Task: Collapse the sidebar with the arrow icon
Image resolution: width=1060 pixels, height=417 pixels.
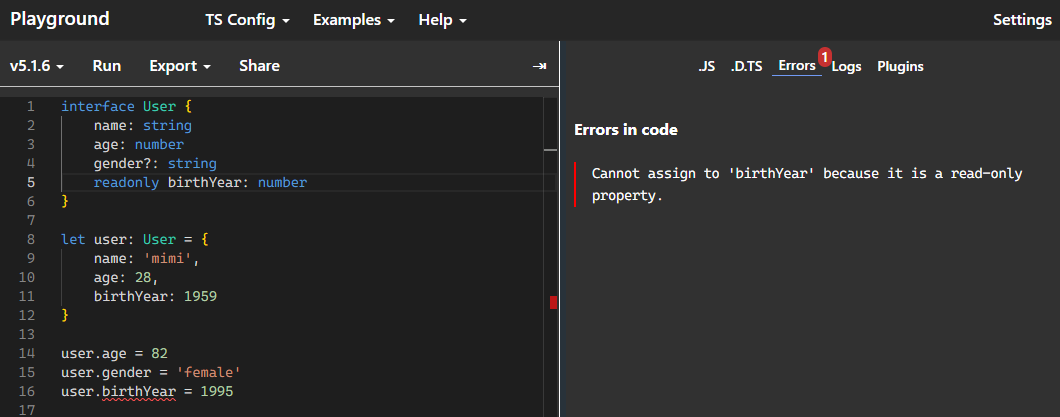Action: tap(539, 66)
